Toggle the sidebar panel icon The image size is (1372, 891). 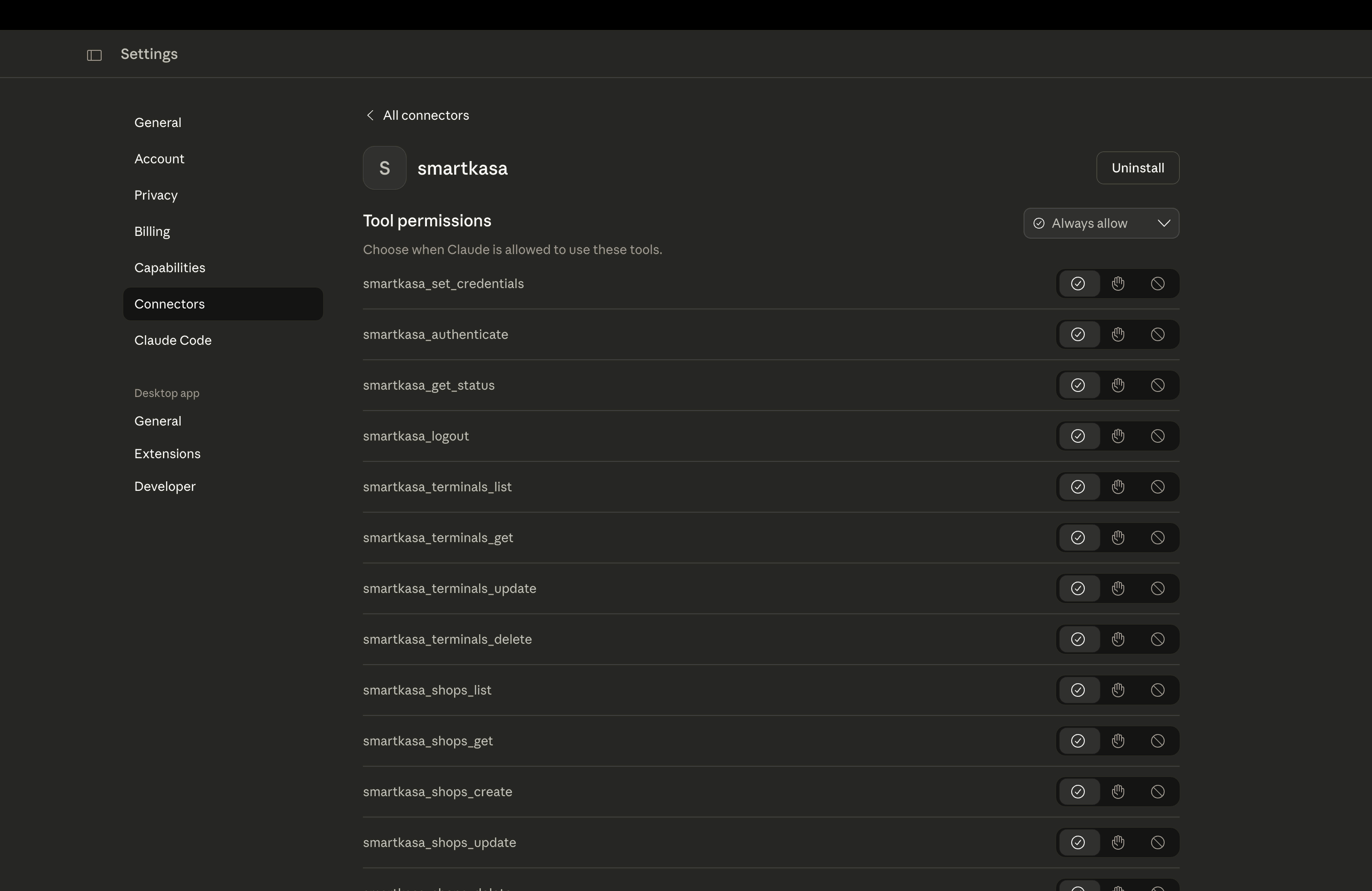(94, 55)
